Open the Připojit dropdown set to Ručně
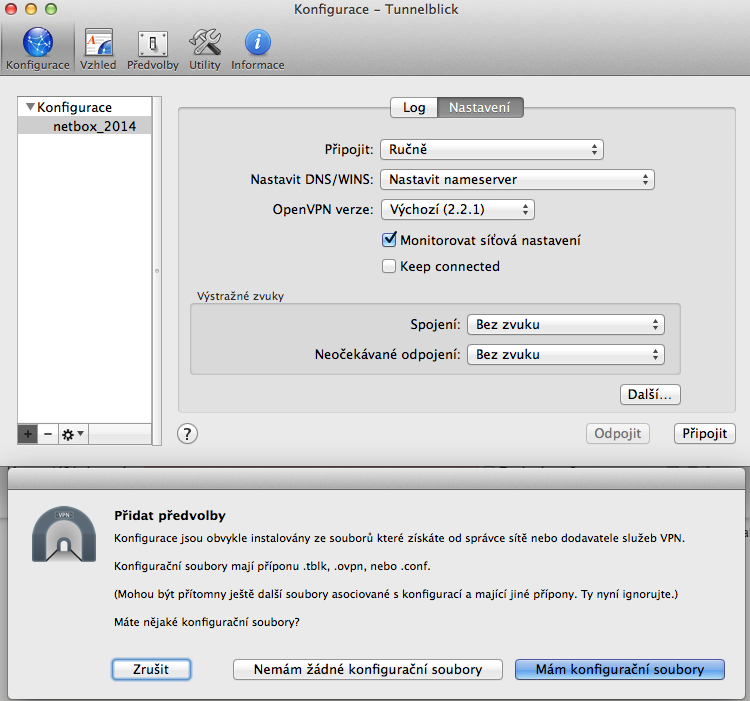Image resolution: width=750 pixels, height=701 pixels. pos(491,150)
